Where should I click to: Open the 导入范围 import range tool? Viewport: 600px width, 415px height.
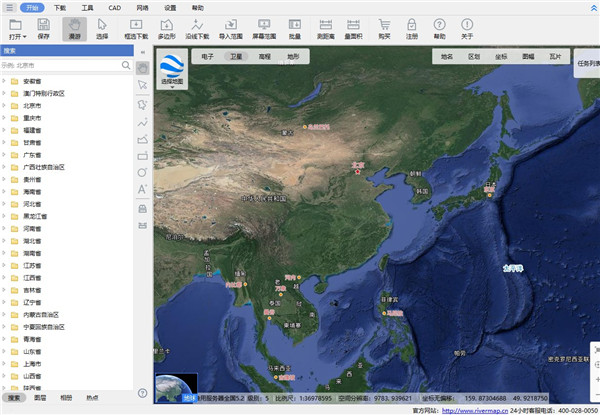[x=231, y=27]
